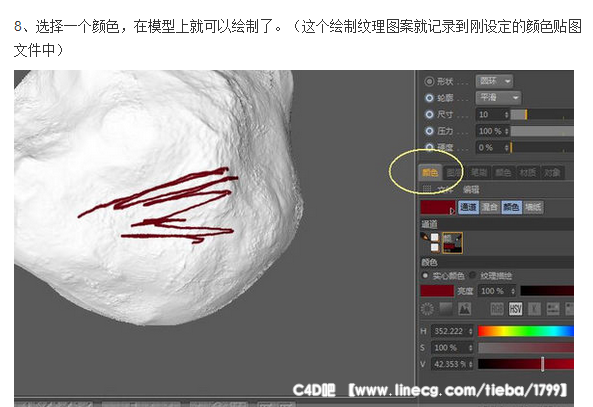This screenshot has height=407, width=593.
Task: Toggle the K (Kelvin) color mode icon
Action: coord(534,309)
